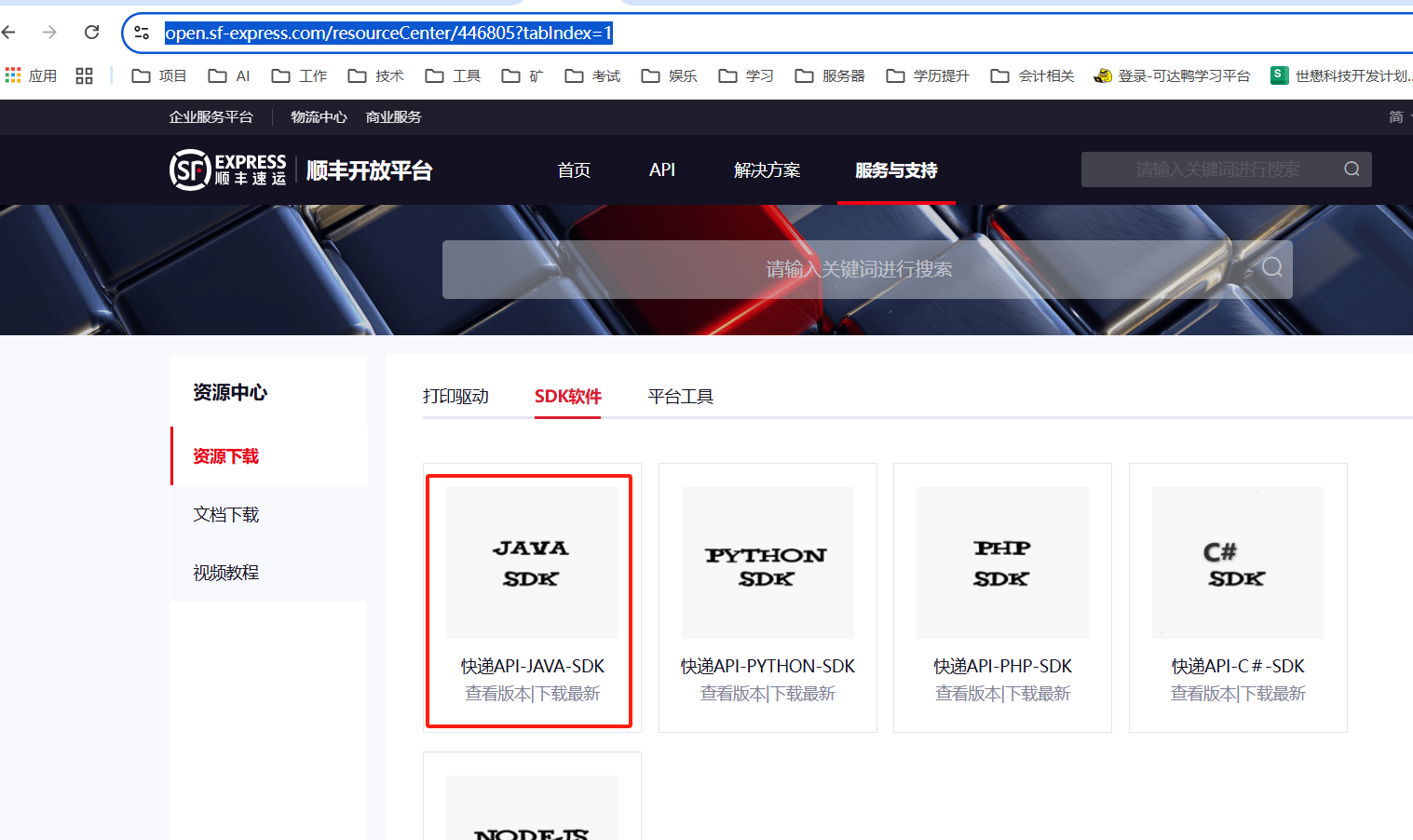
Task: Click the 资源中心 sidebar heading
Action: pyautogui.click(x=230, y=393)
